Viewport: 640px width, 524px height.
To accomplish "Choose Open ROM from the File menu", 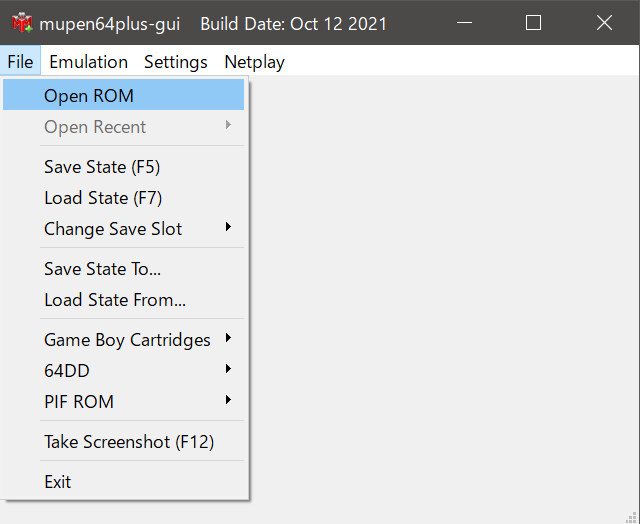I will pyautogui.click(x=124, y=95).
